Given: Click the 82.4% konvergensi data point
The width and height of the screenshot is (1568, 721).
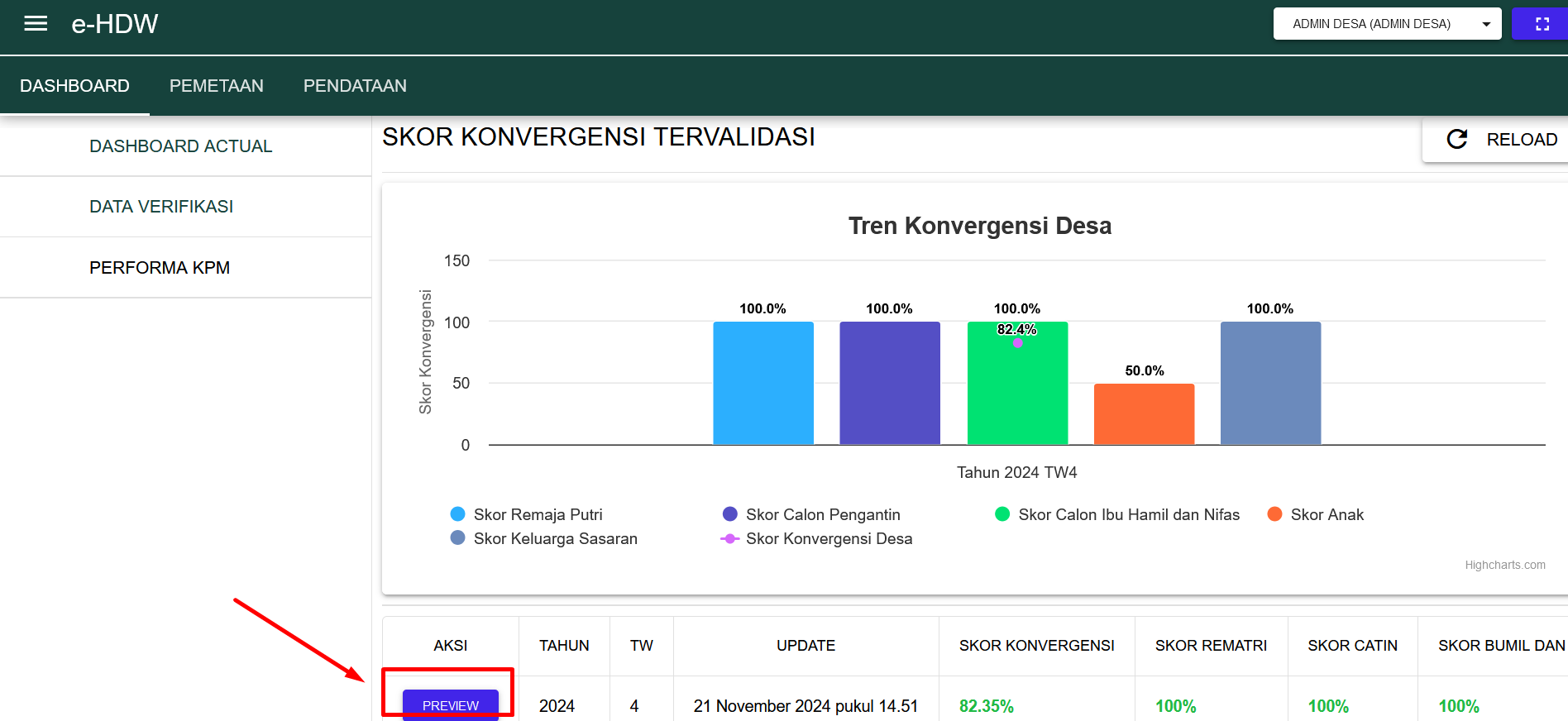Looking at the screenshot, I should pos(1018,343).
